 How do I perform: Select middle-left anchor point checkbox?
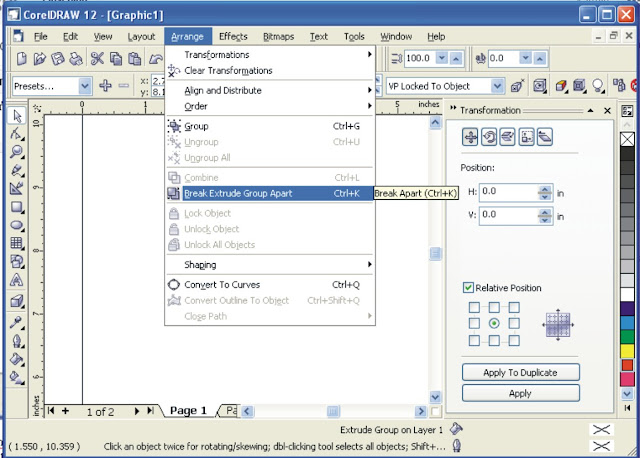(474, 323)
